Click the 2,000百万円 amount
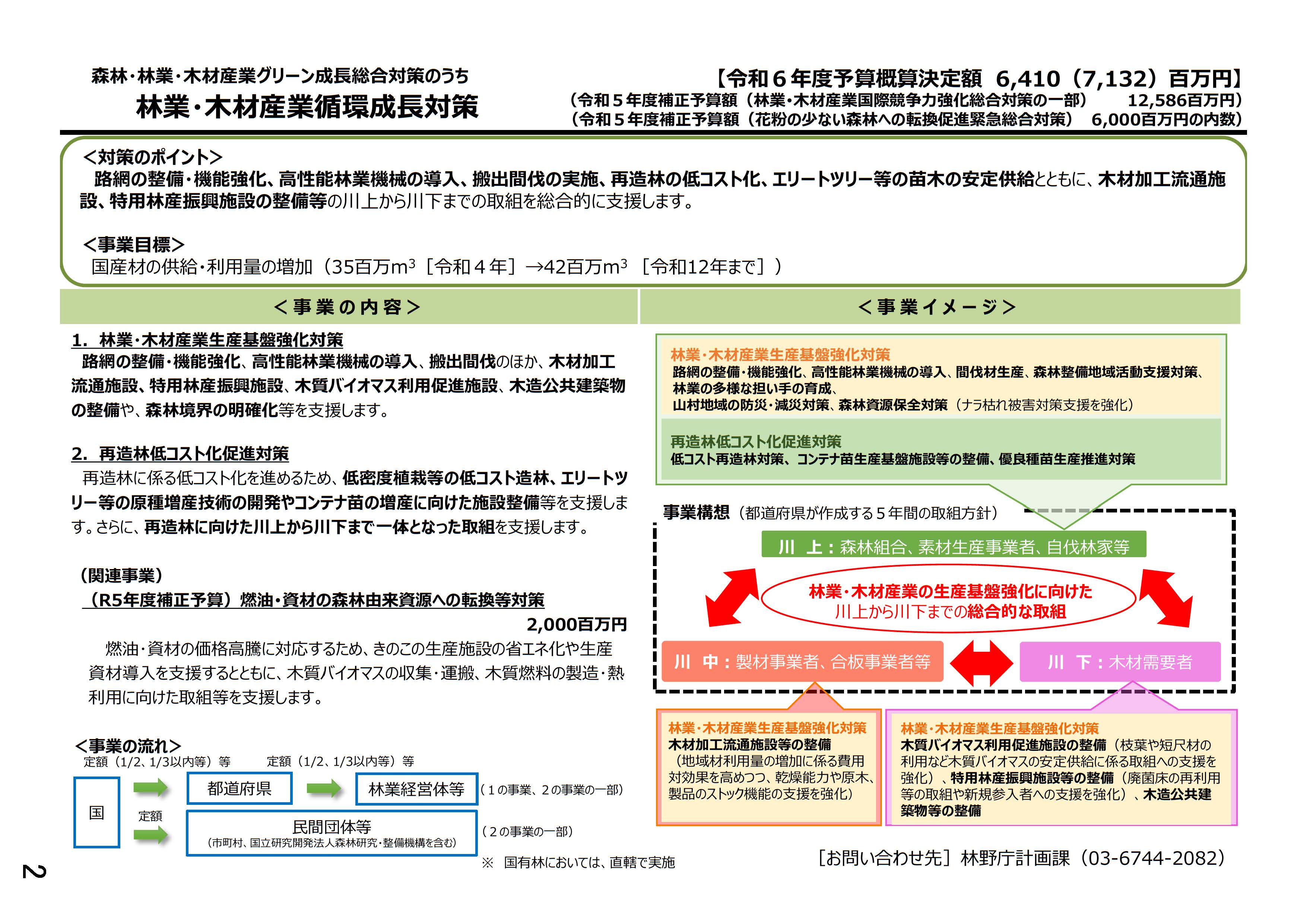 coord(577,625)
